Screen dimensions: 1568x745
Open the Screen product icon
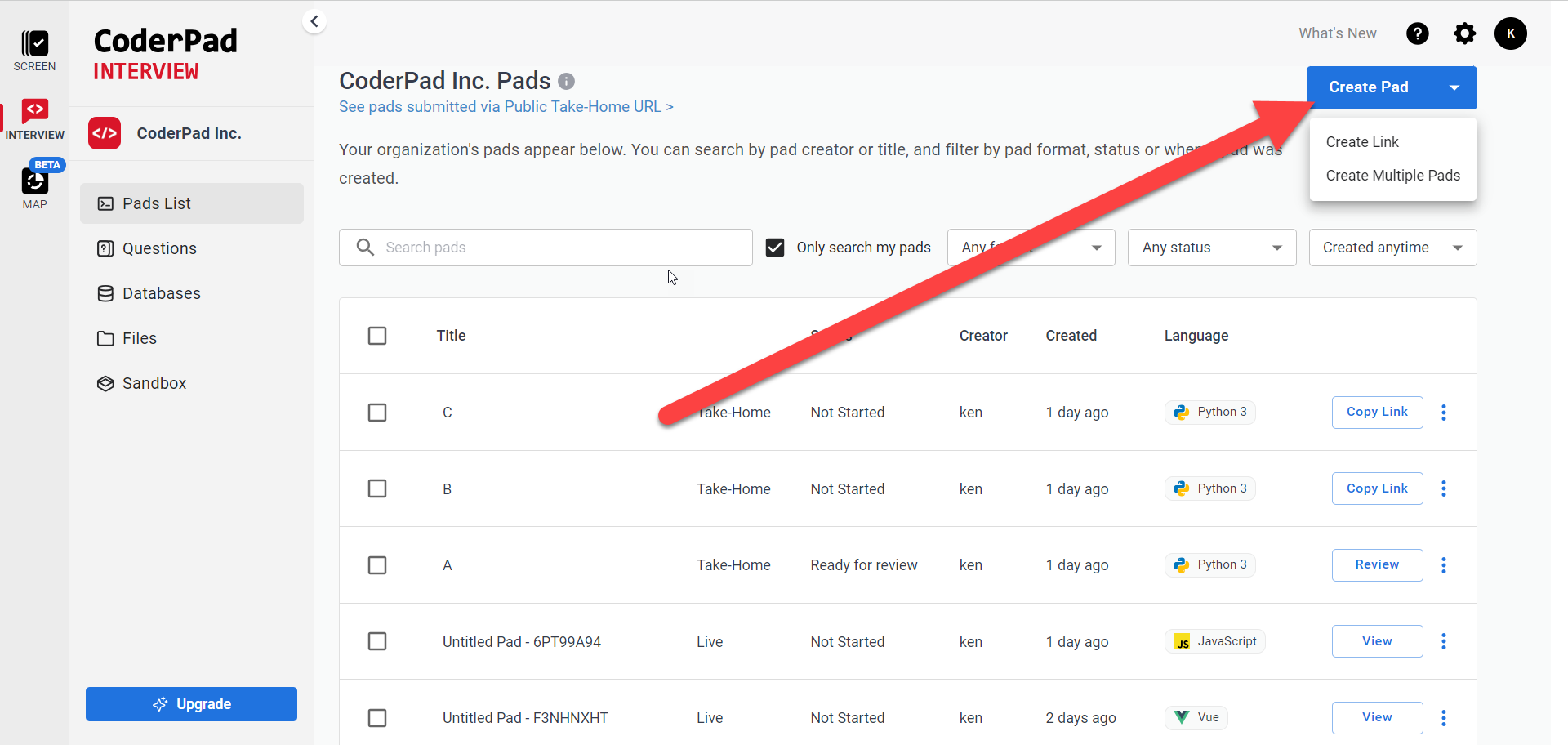(x=34, y=50)
